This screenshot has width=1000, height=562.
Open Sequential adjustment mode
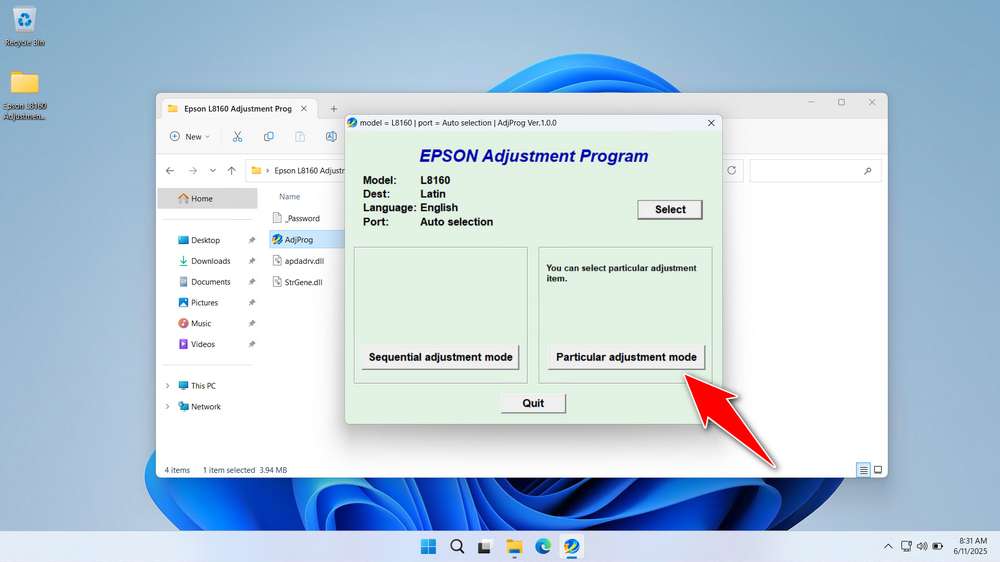point(441,357)
